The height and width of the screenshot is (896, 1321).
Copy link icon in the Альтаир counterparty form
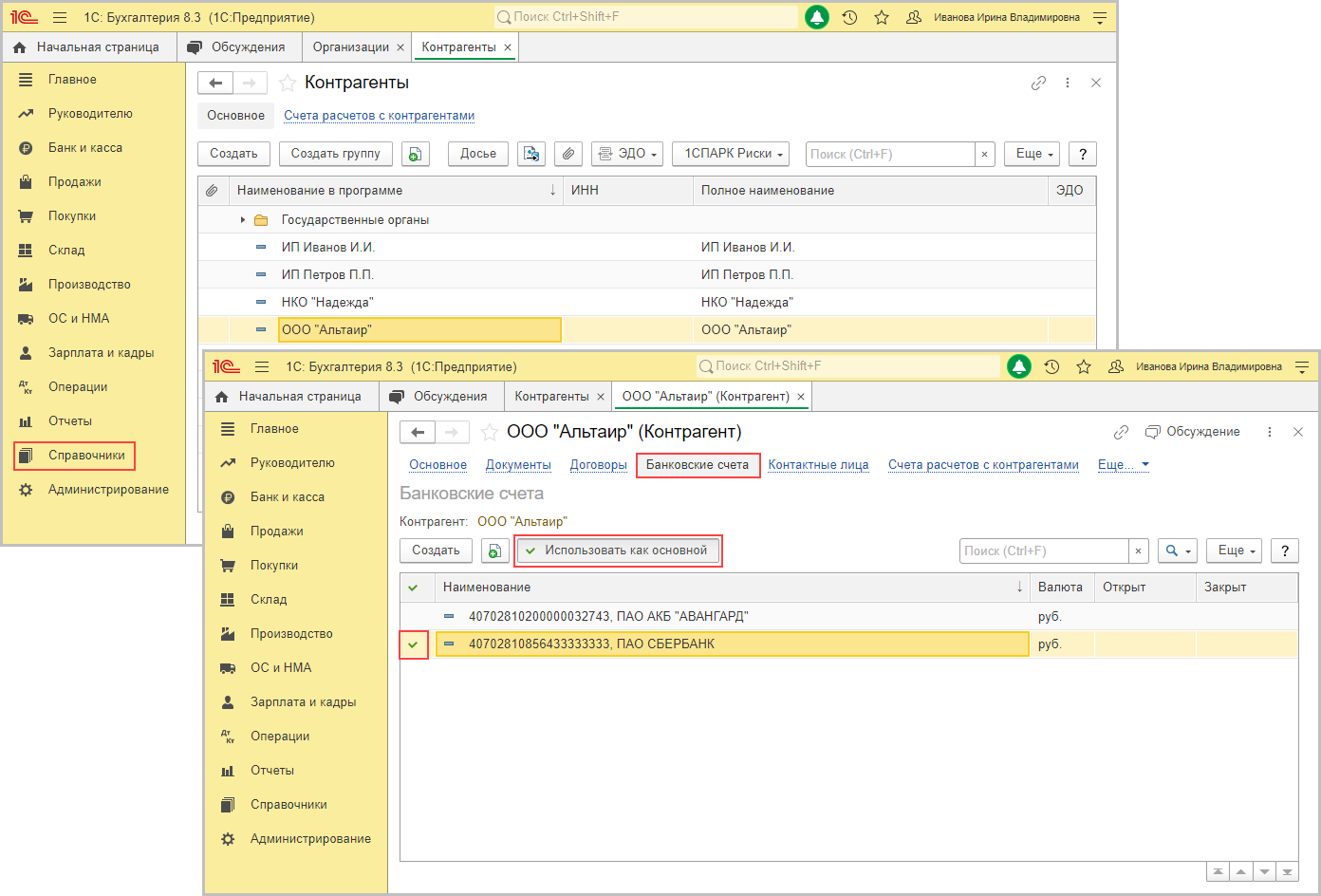(1121, 432)
